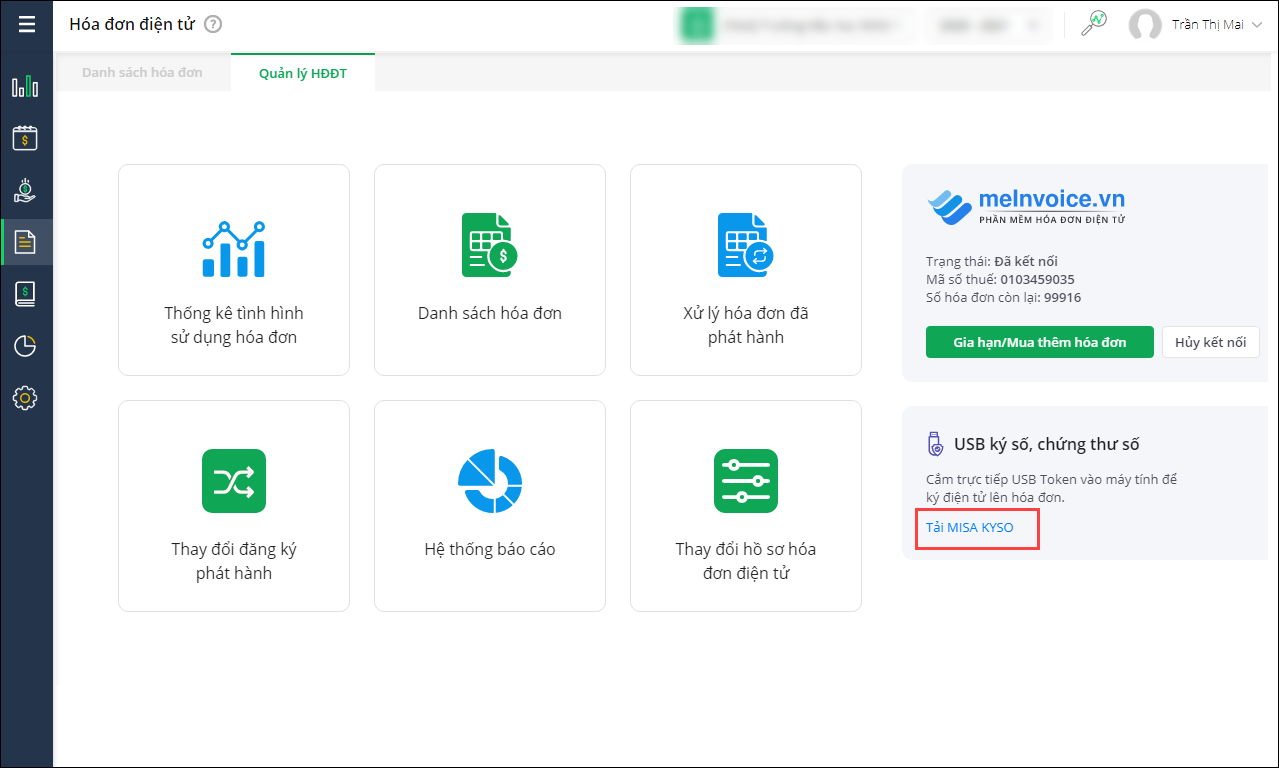Click the Hủy kết nối button

coord(1211,342)
